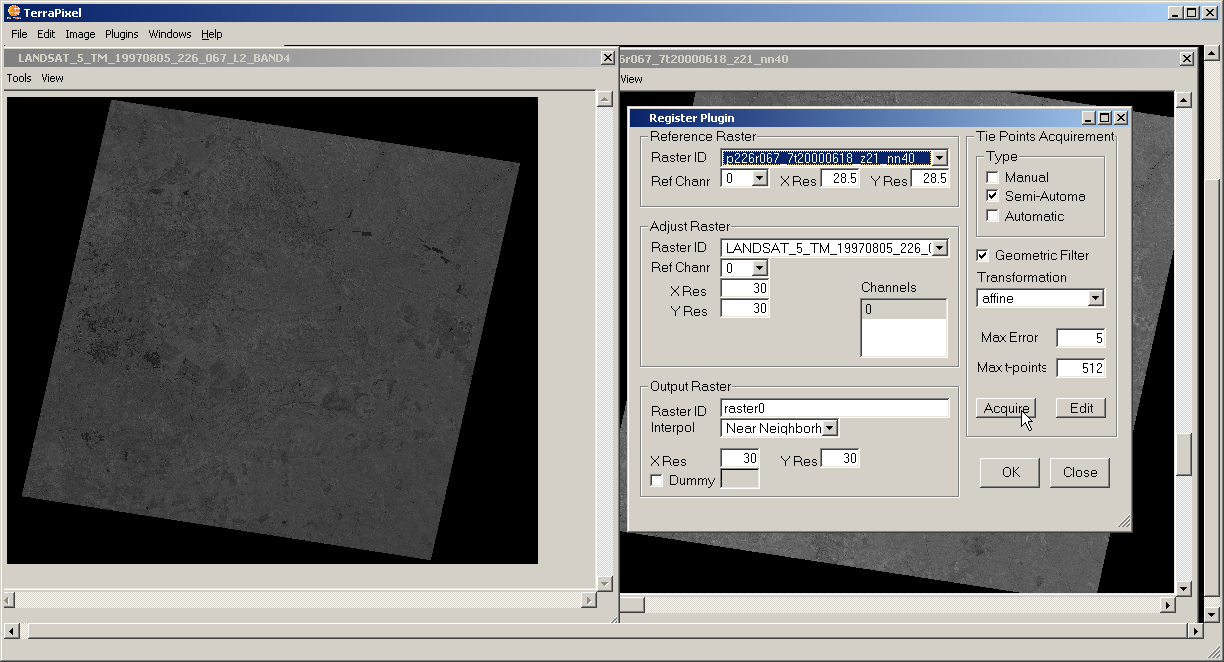
Task: Close the right raster view window
Action: [1186, 59]
